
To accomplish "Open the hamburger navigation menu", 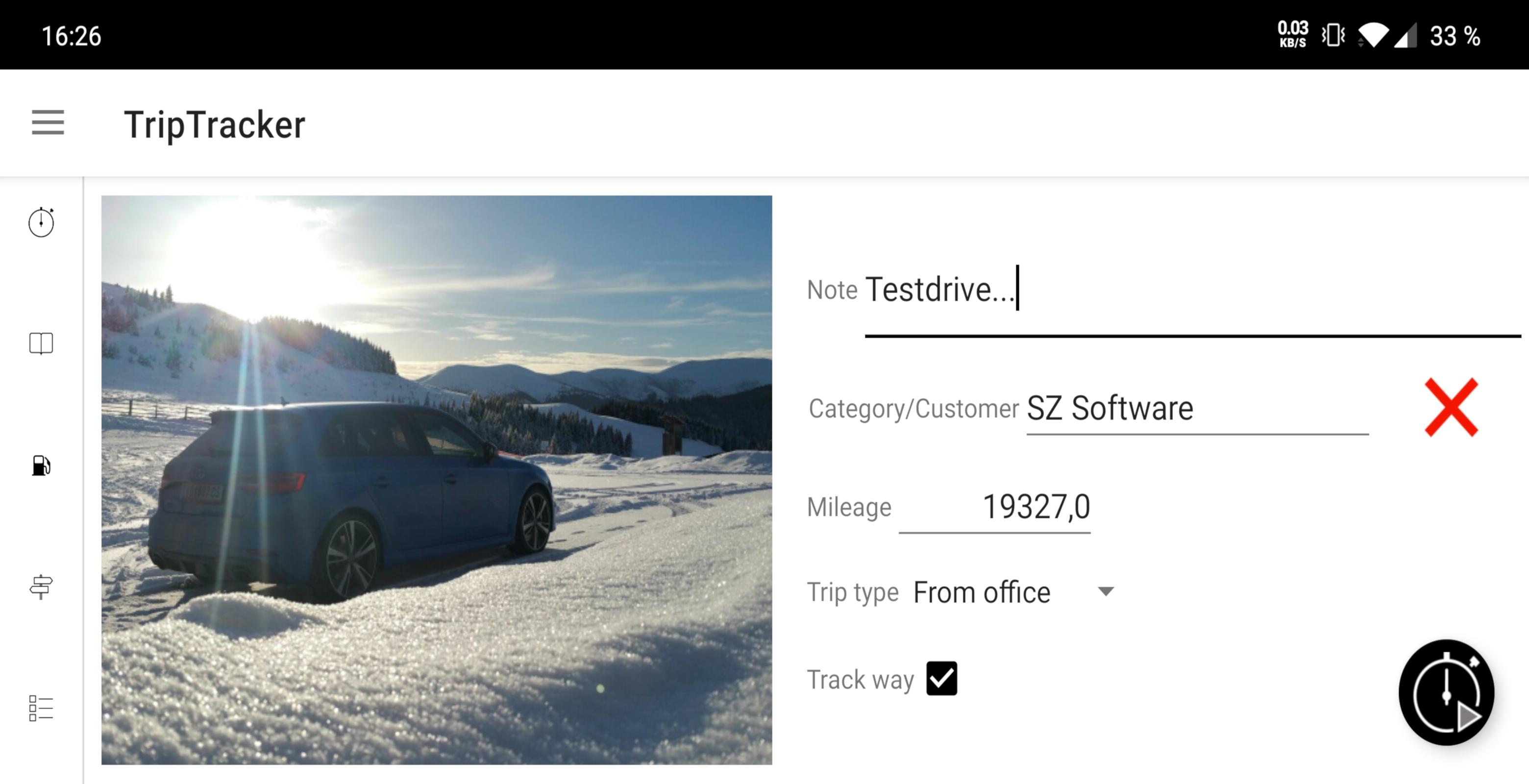I will click(x=48, y=123).
